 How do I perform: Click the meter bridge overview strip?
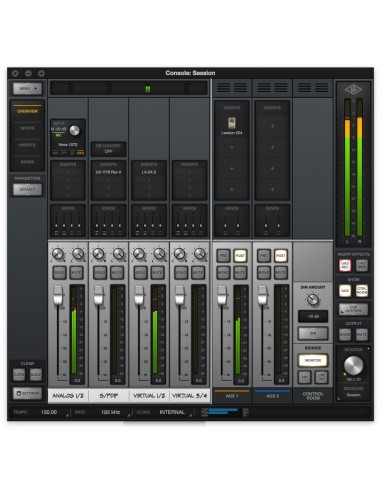pyautogui.click(x=129, y=88)
